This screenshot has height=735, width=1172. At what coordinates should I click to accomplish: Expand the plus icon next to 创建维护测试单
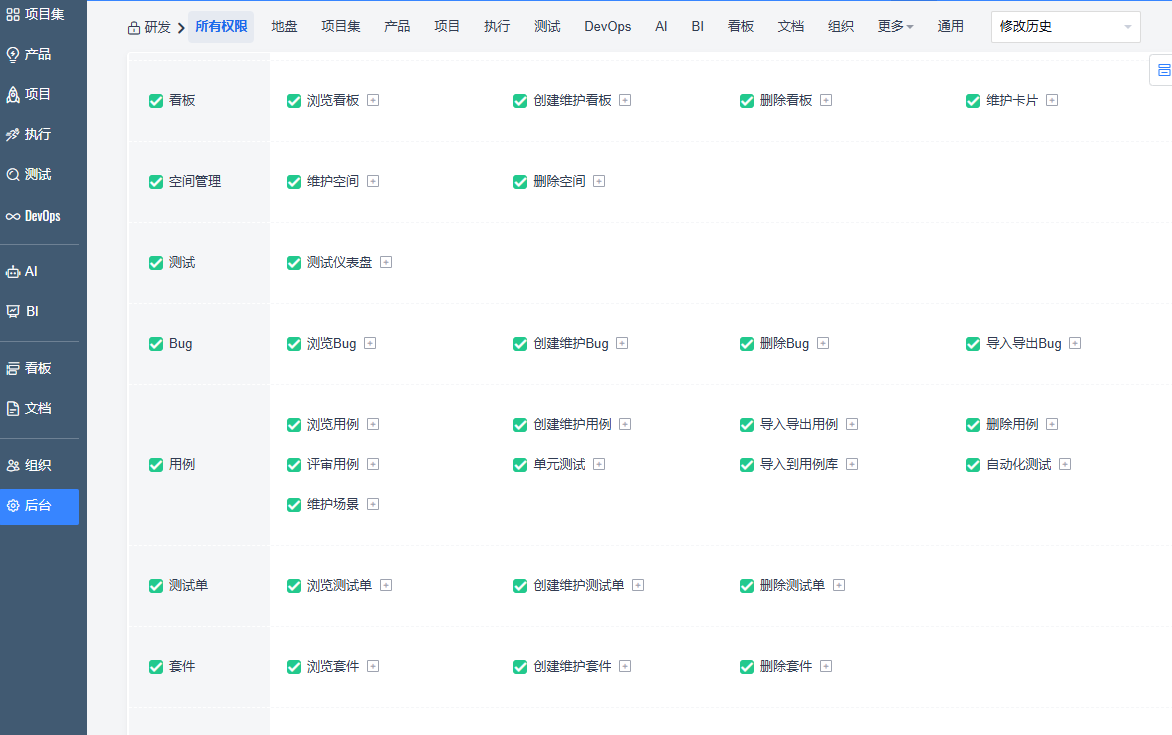638,585
